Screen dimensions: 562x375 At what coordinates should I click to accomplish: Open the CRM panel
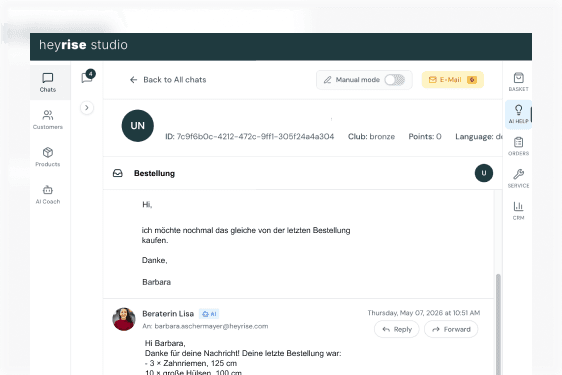(518, 210)
